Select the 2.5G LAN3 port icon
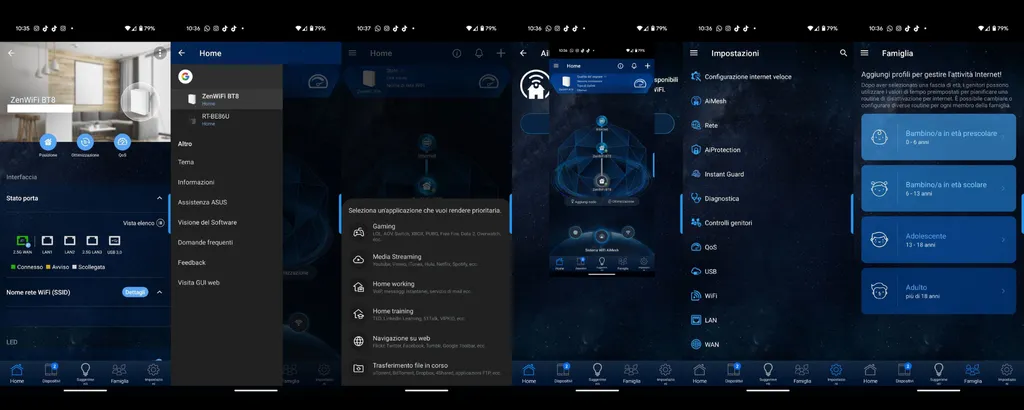The width and height of the screenshot is (1024, 410). [92, 241]
